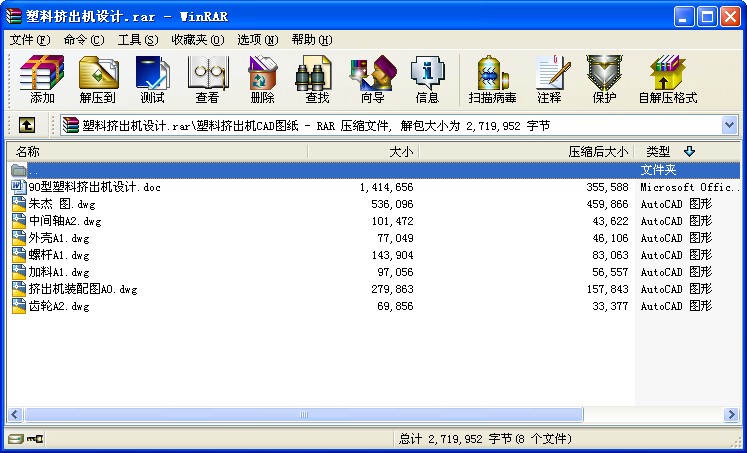Sort files by 类型 column header
The image size is (747, 453).
(687, 151)
